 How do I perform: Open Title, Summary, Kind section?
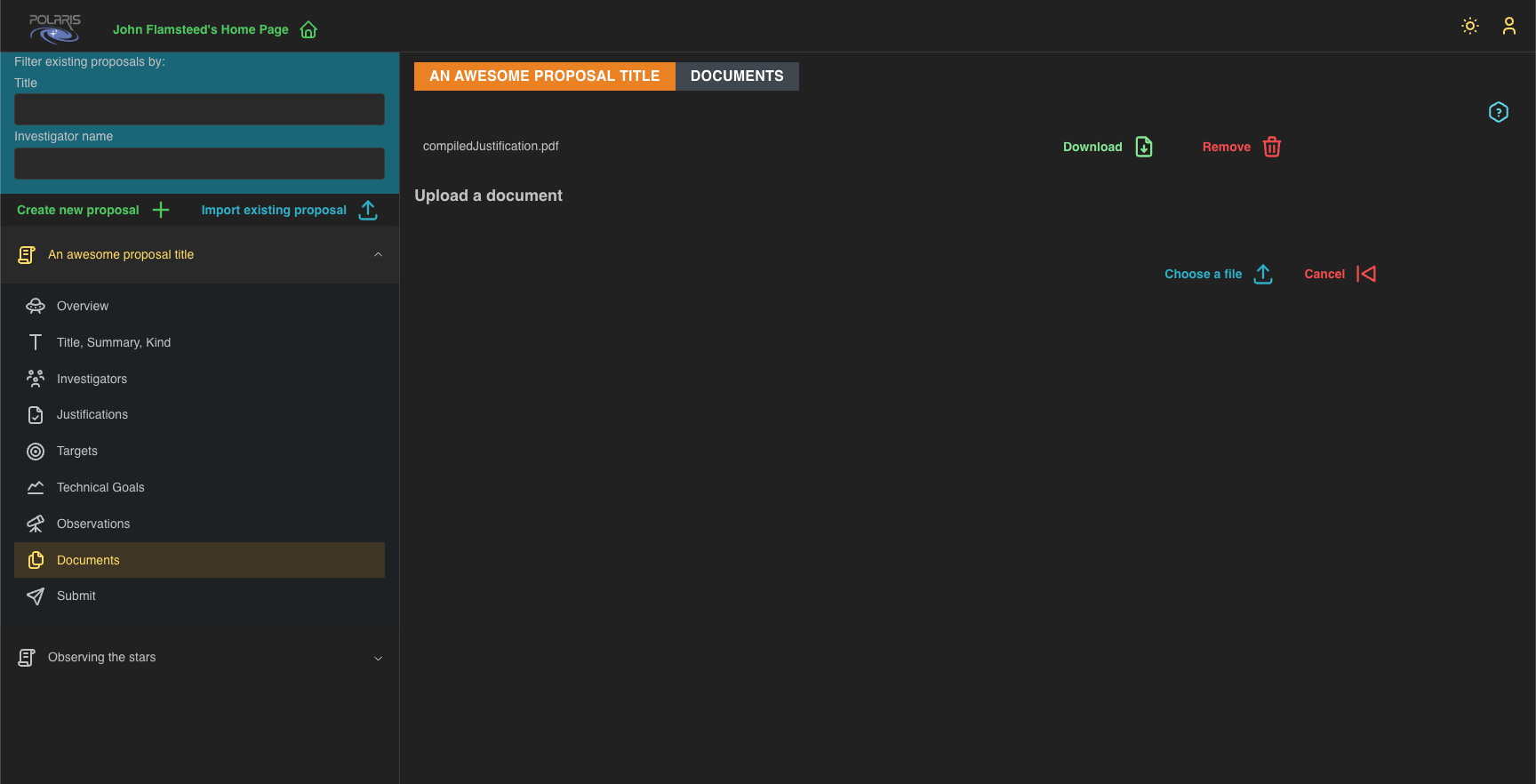[x=199, y=342]
